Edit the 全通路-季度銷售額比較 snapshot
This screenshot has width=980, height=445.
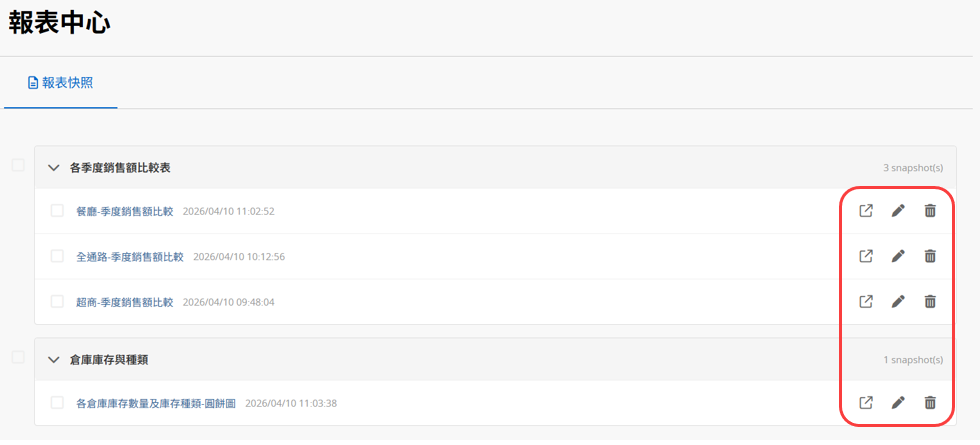[898, 256]
